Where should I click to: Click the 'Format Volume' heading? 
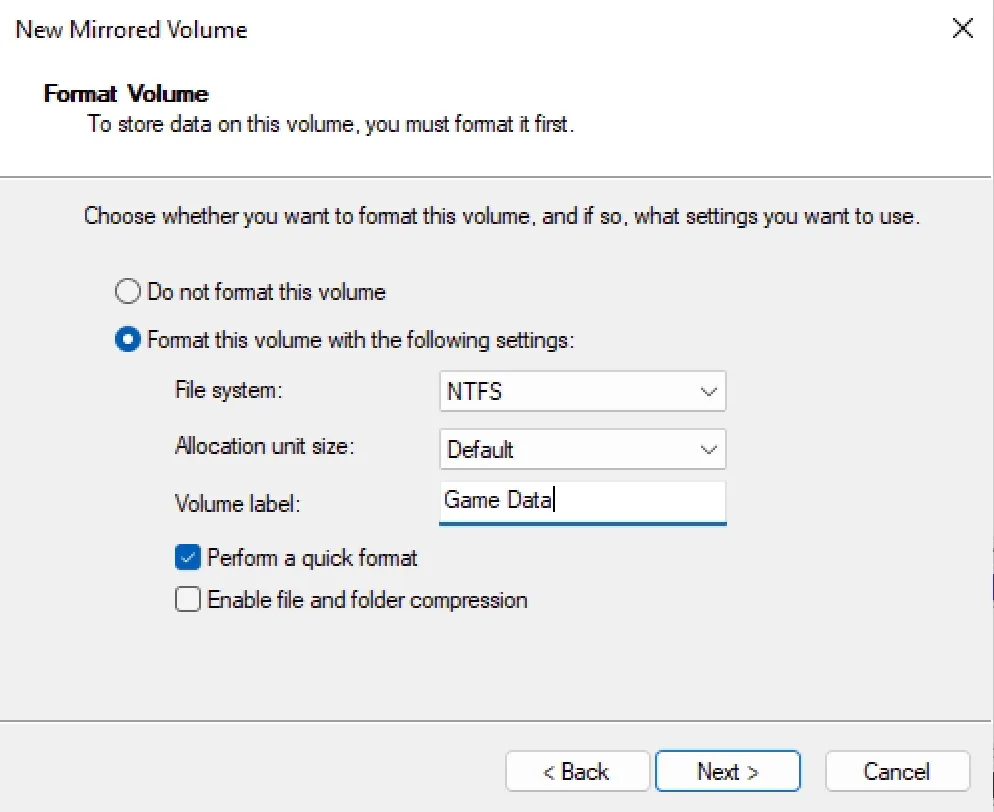[x=125, y=93]
